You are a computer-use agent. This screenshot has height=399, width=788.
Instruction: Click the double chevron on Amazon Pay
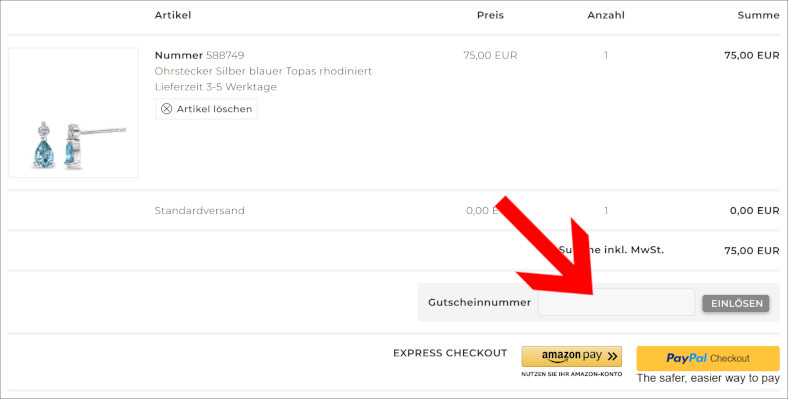[612, 356]
